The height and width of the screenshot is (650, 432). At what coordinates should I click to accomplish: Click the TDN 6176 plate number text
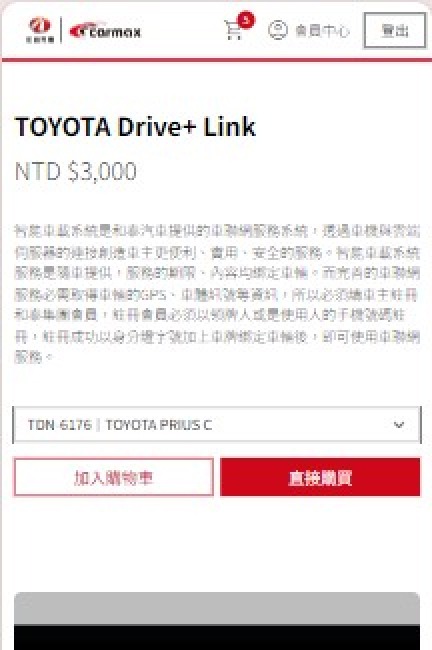59,425
